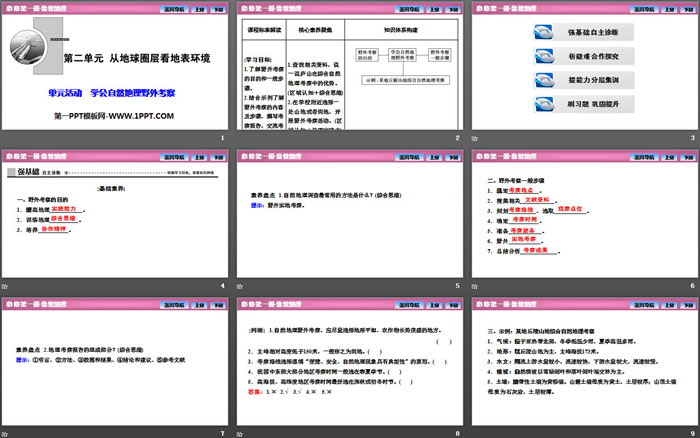Click the red answer line on slide 8
700x438 pixels.
coord(290,392)
